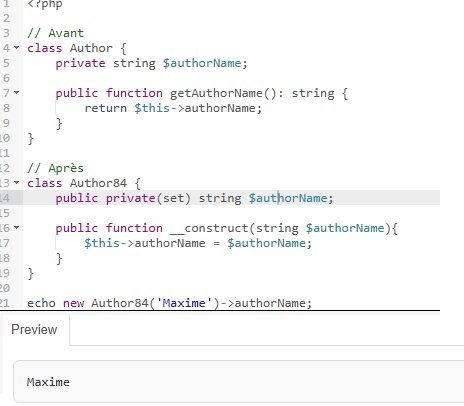Image resolution: width=464 pixels, height=406 pixels.
Task: Click the '// Après' comment line
Action: pyautogui.click(x=55, y=168)
